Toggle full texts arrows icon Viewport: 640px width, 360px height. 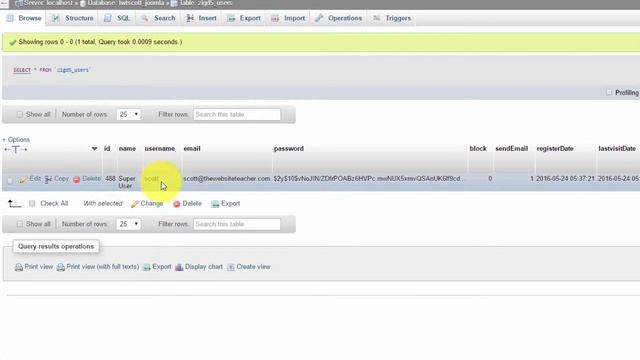[x=16, y=149]
